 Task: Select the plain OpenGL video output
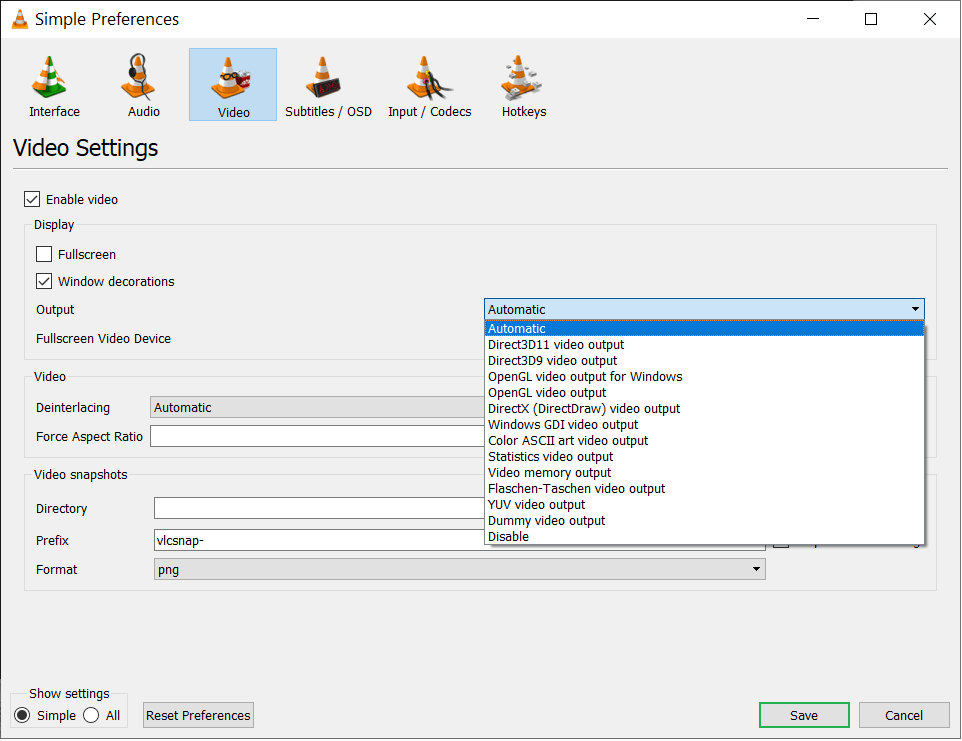pos(704,393)
